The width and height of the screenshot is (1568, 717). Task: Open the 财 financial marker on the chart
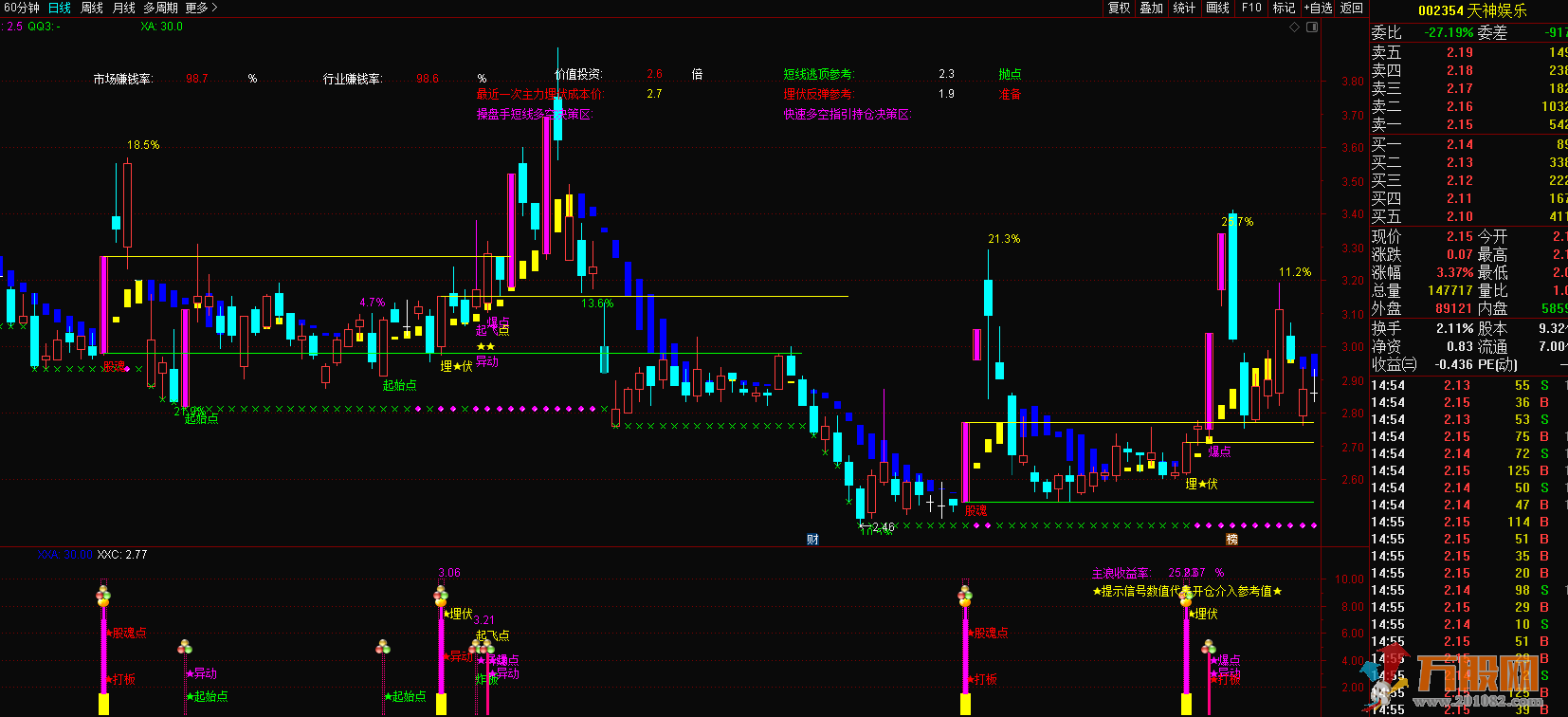[x=812, y=540]
